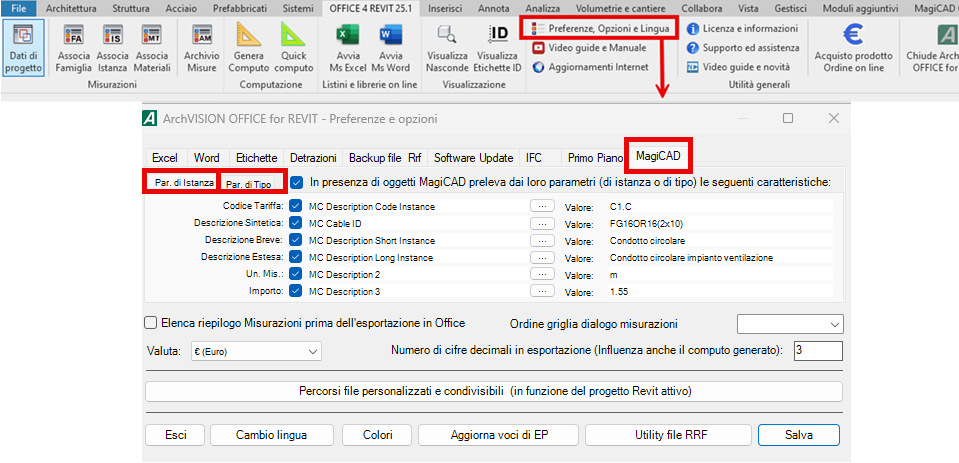Open Video guide e novità

738,67
